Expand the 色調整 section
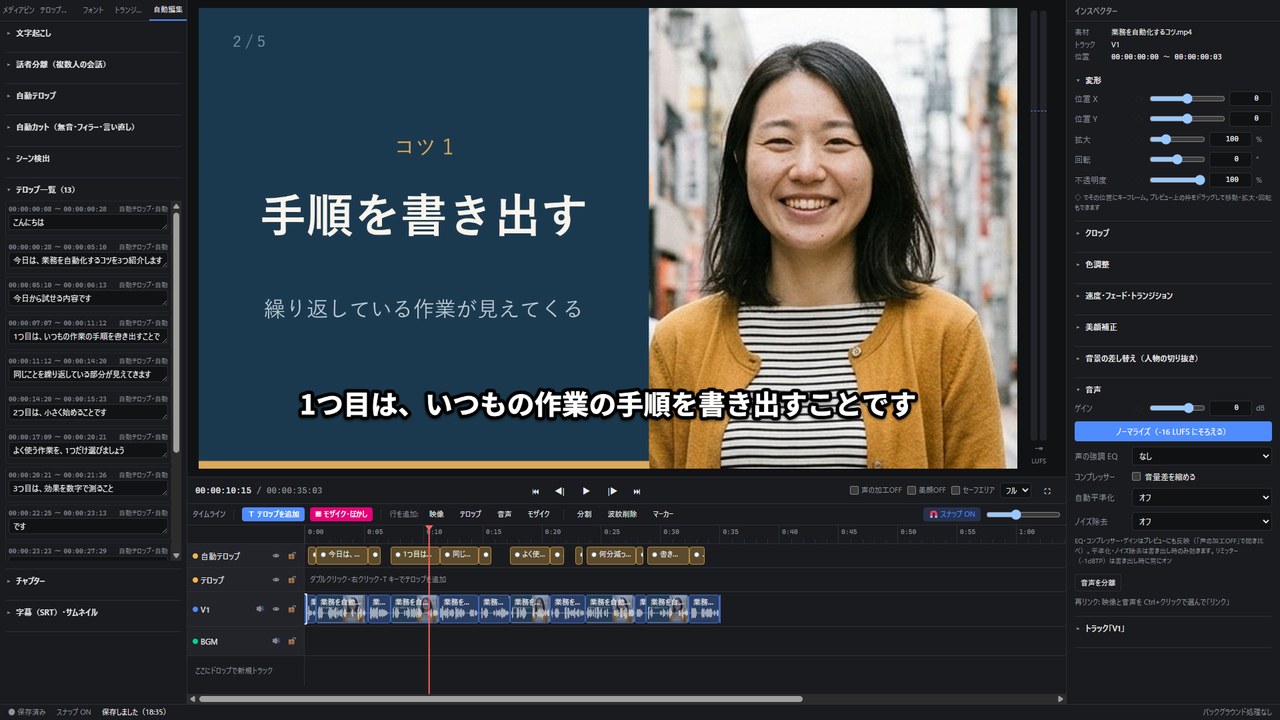Viewport: 1280px width, 720px height. [1172, 264]
